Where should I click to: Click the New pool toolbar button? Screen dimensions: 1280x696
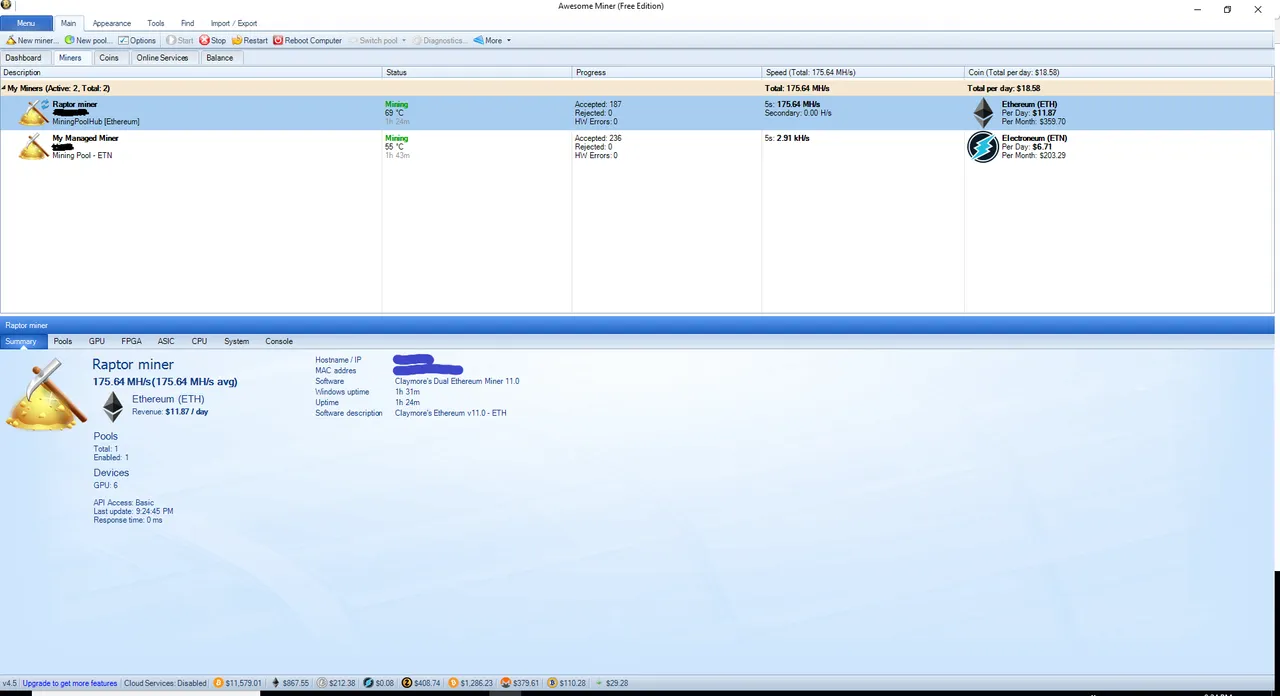pyautogui.click(x=87, y=41)
